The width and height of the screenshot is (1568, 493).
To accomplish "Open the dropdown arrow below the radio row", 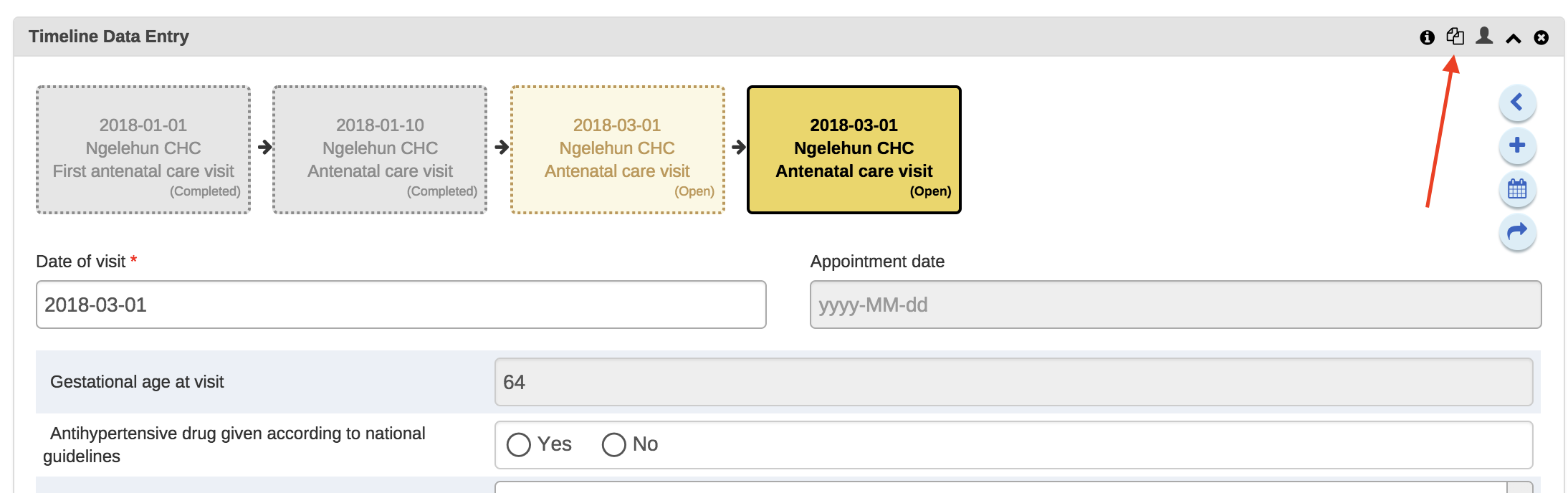I will click(x=1519, y=488).
